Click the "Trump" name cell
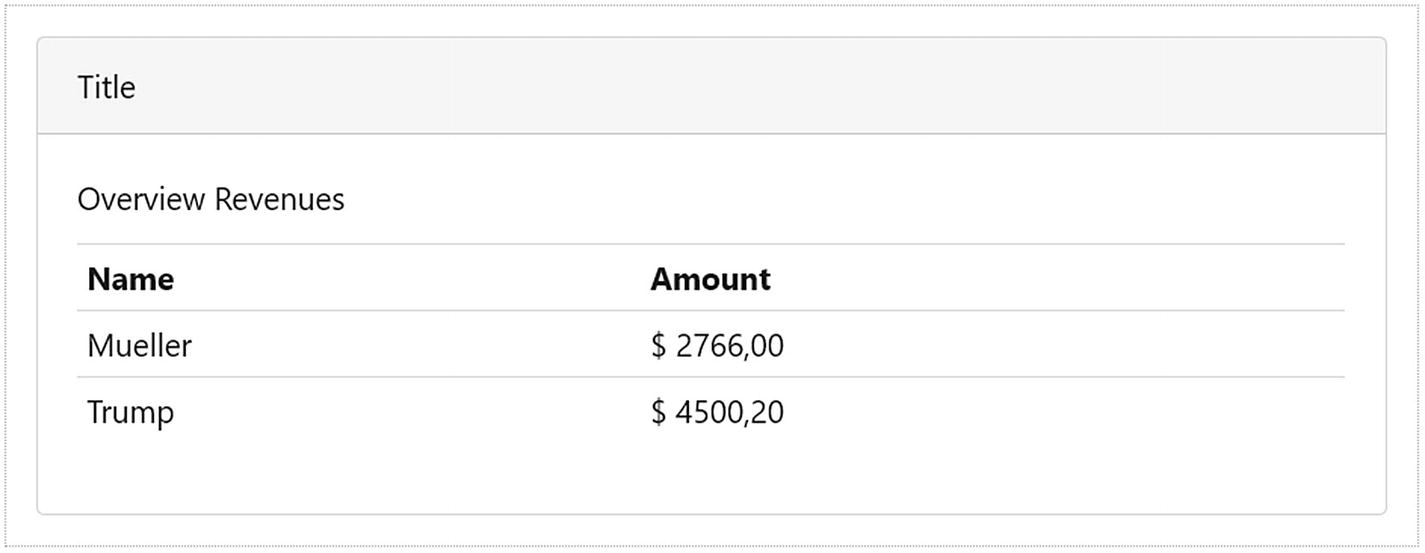This screenshot has height=553, width=1425. coord(130,412)
